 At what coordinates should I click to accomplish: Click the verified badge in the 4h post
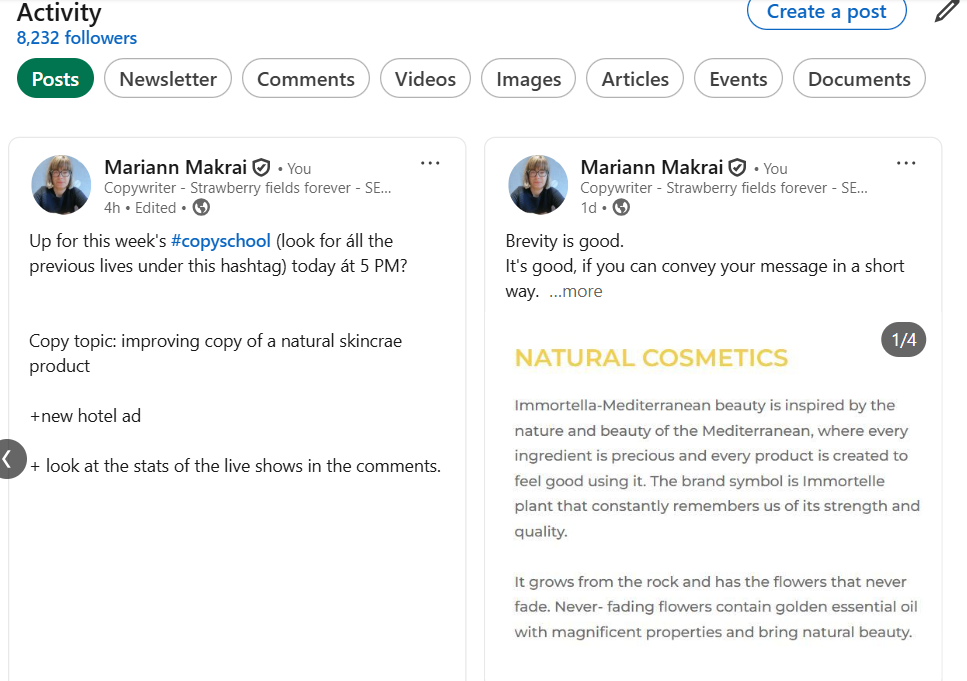[x=261, y=167]
